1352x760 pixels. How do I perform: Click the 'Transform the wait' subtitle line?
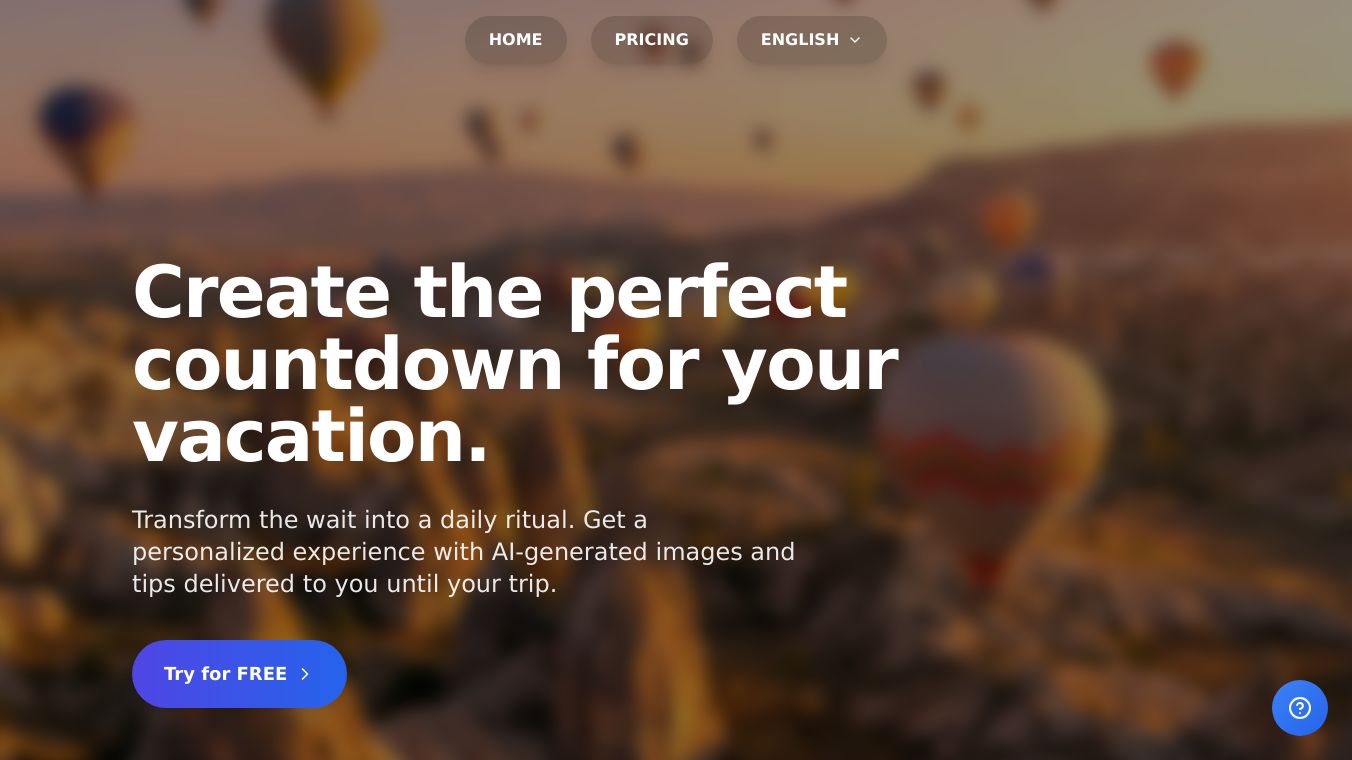click(390, 520)
